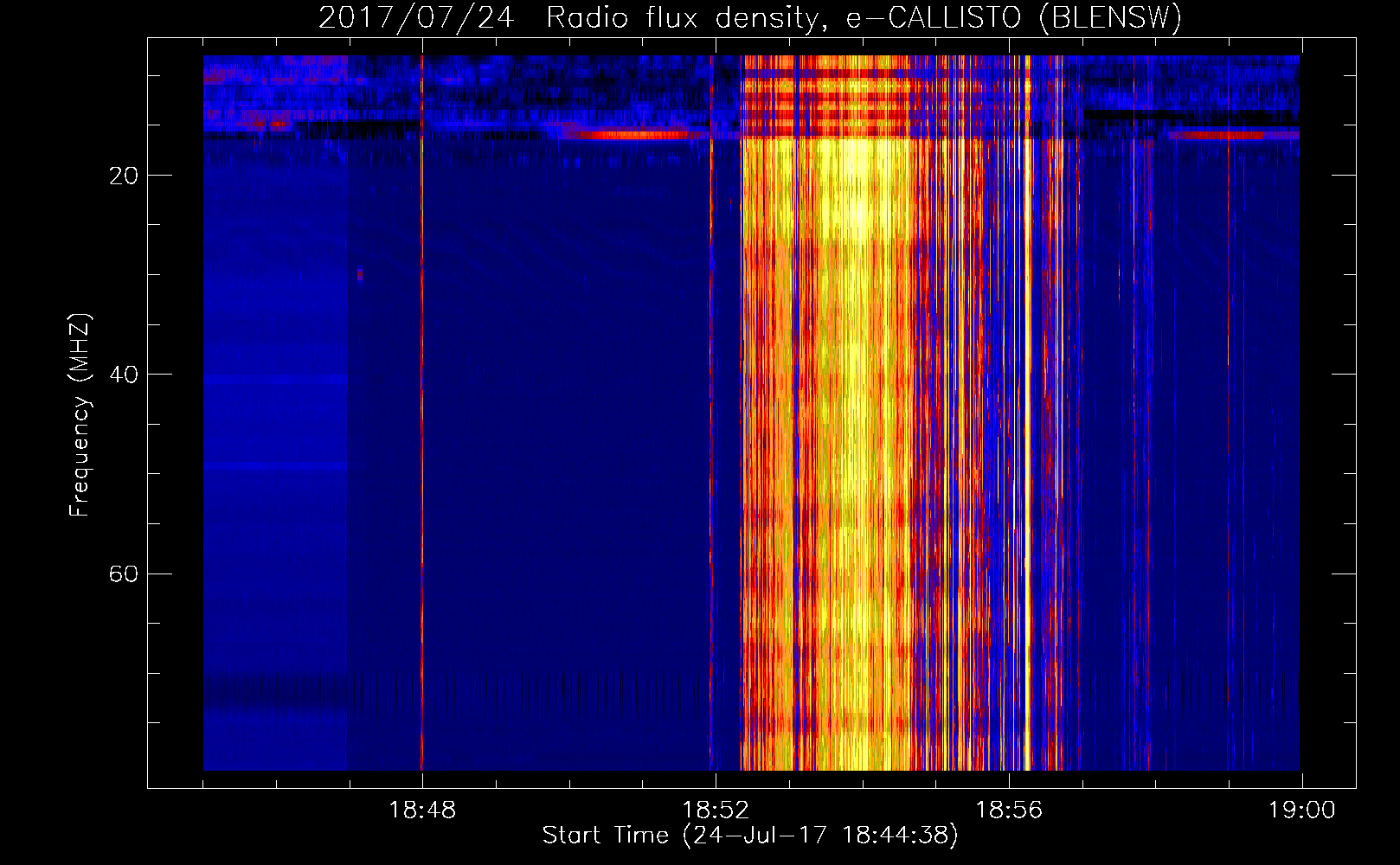The image size is (1400, 865).
Task: Click the "Start Time (24-Jul-17 18:44:38)" x-axis label
Action: (750, 836)
